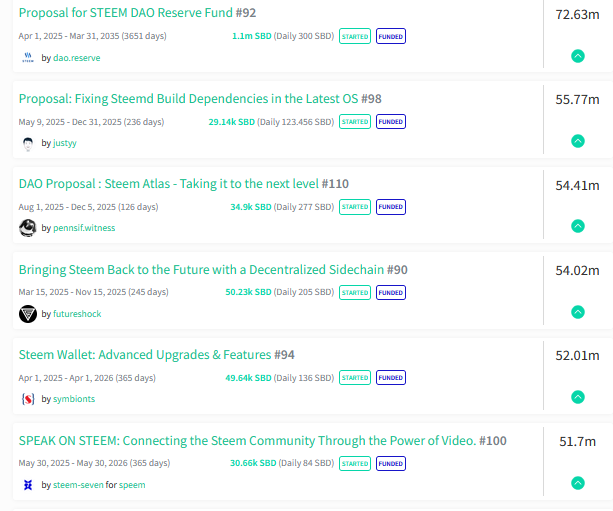
Task: Click FUNDED badge on Steem Wallet proposal
Action: [391, 378]
